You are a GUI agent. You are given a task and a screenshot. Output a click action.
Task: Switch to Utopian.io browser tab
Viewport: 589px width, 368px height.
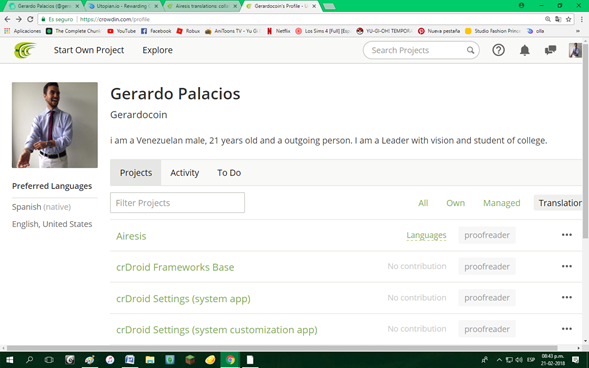click(122, 6)
